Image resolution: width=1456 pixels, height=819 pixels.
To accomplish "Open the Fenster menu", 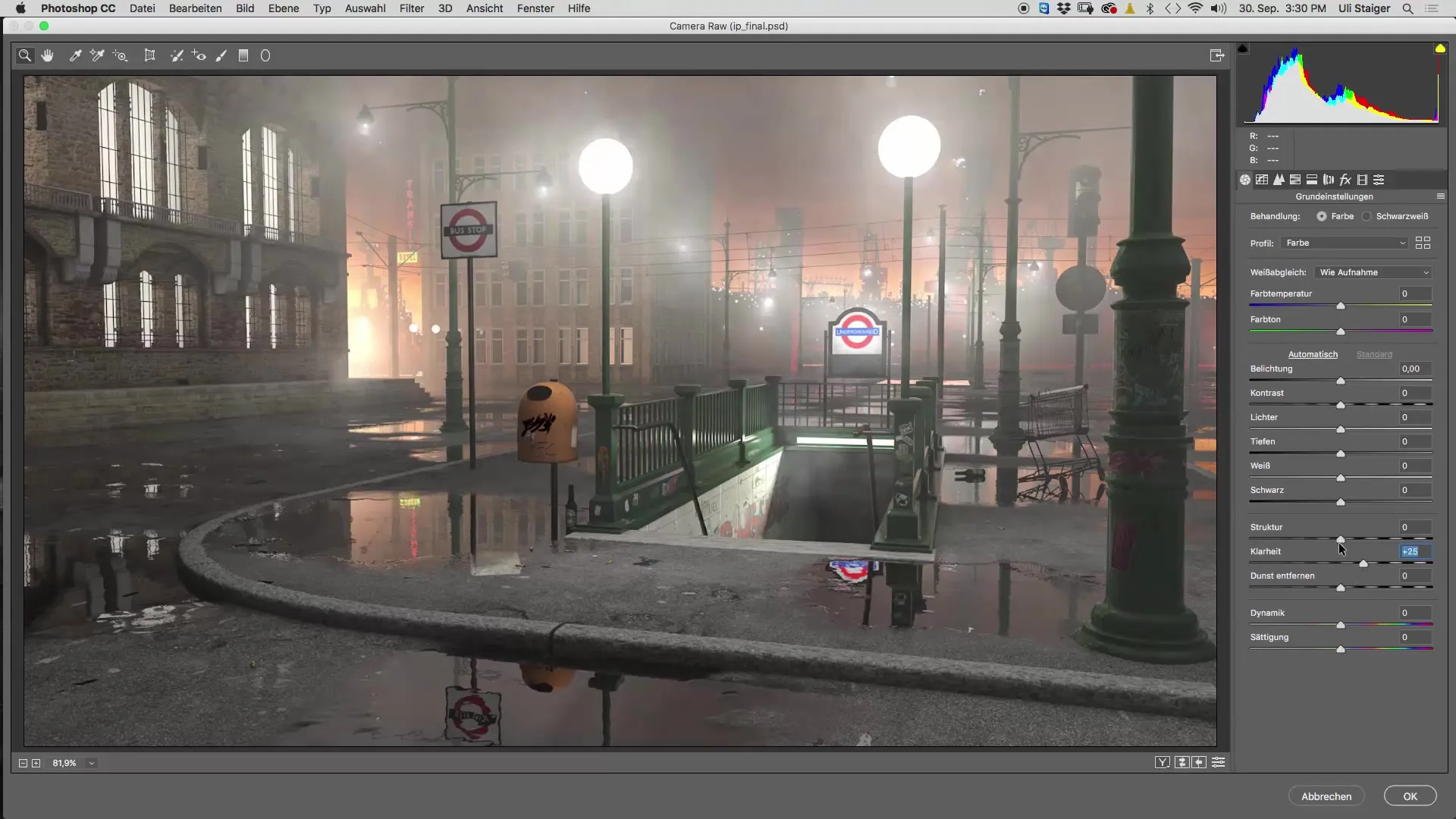I will (535, 8).
